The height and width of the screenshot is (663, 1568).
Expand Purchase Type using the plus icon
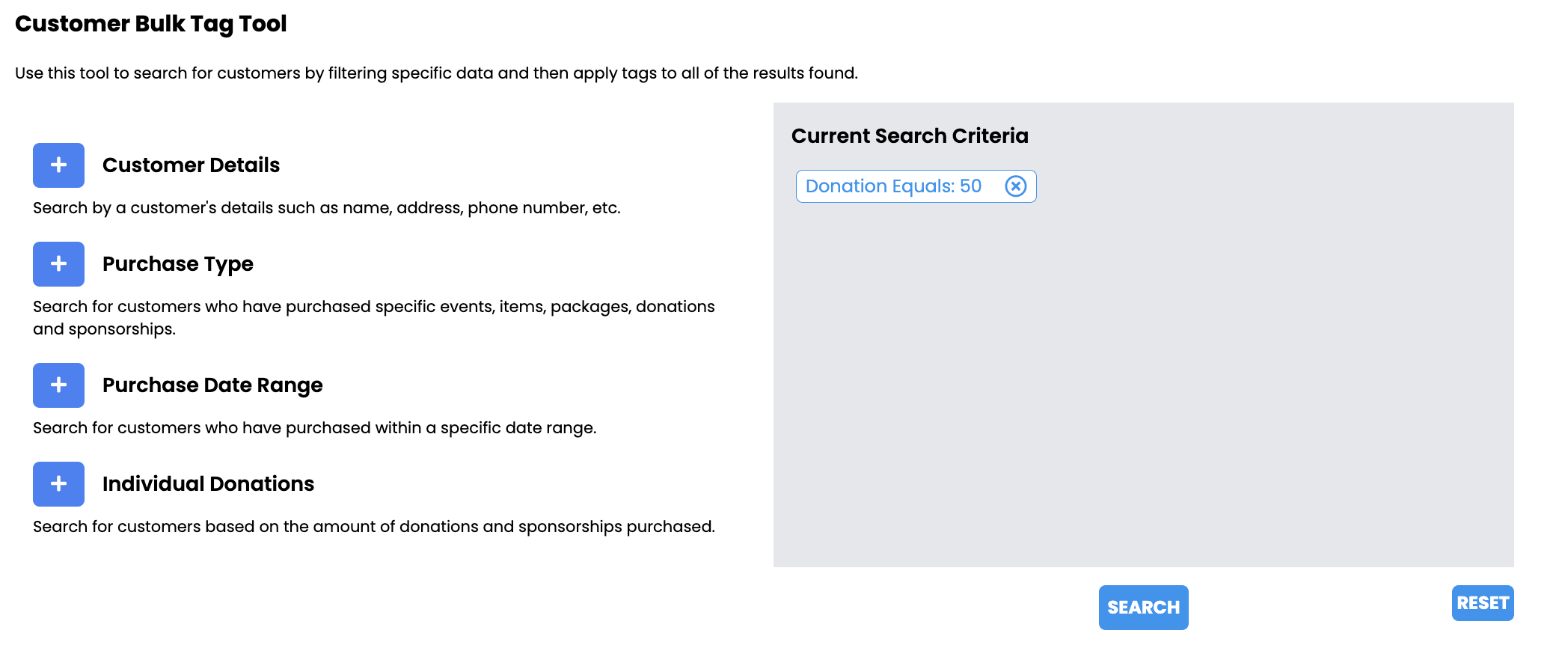pos(58,264)
